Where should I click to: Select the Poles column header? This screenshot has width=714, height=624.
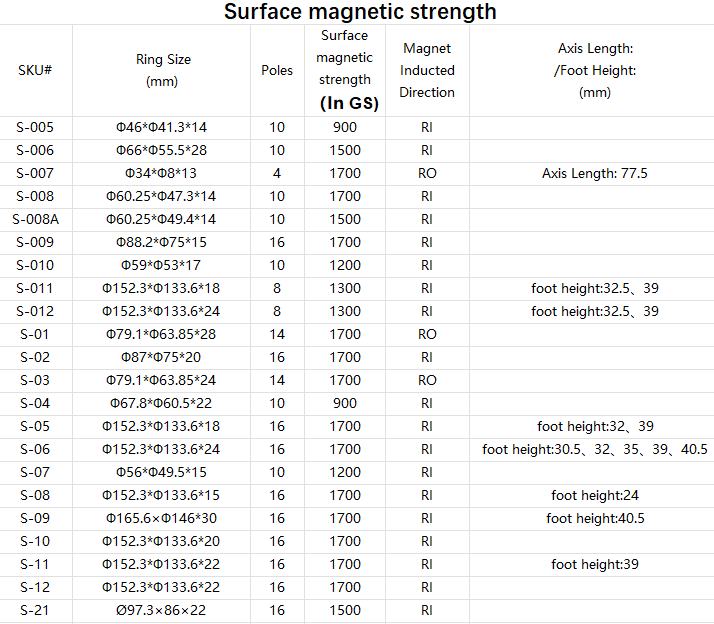click(277, 71)
